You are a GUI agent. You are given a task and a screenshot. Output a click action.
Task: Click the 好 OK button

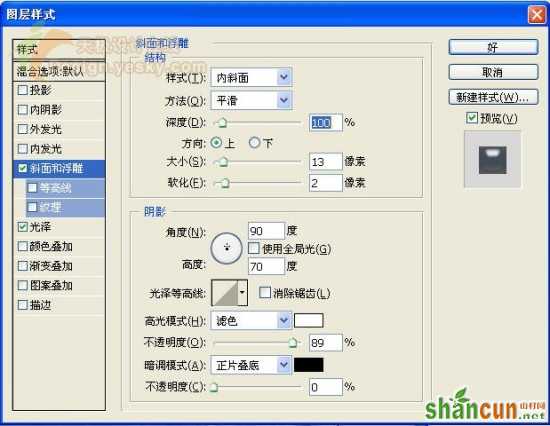click(x=493, y=47)
